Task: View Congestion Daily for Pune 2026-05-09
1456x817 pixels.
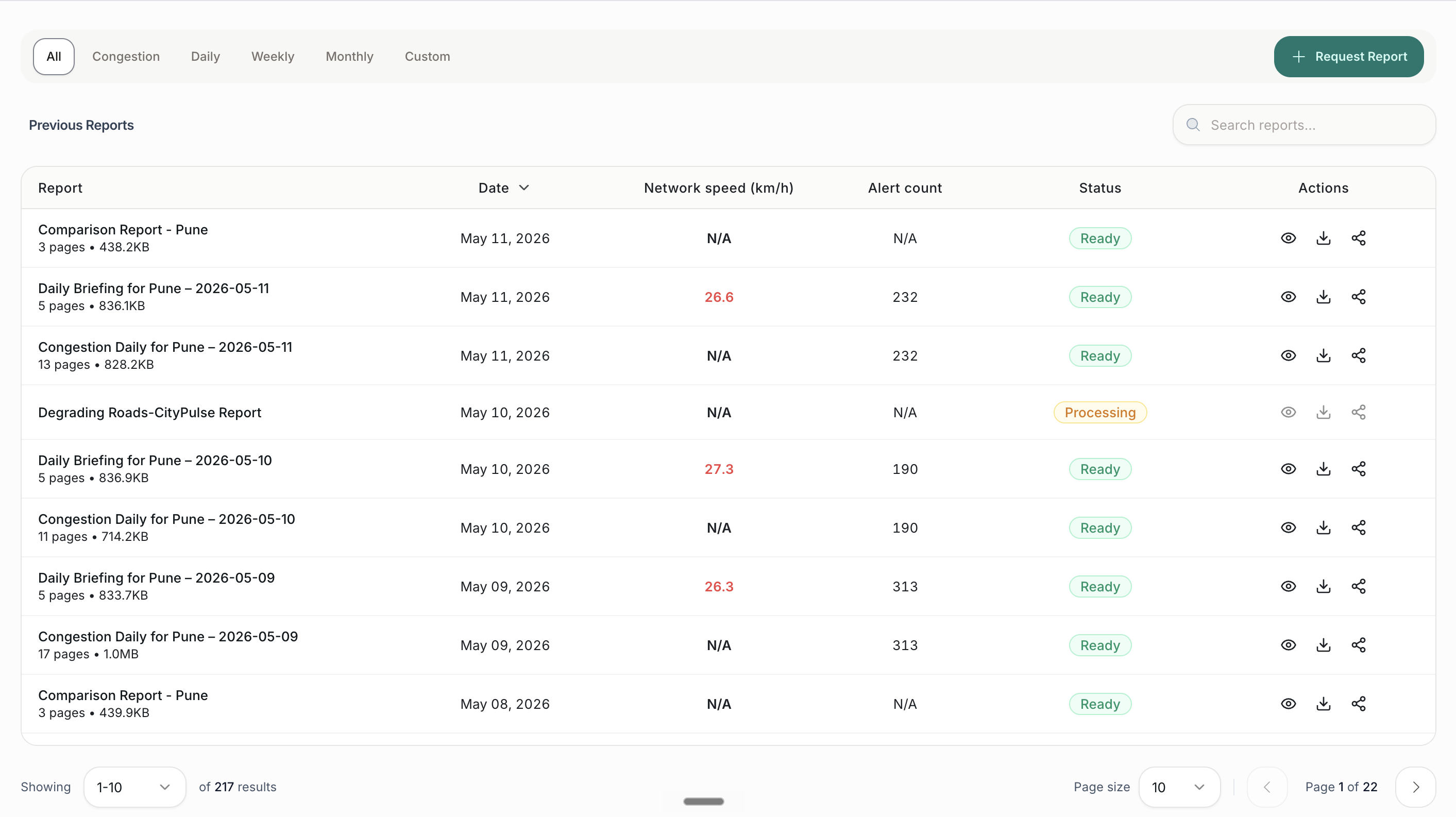Action: tap(1288, 644)
